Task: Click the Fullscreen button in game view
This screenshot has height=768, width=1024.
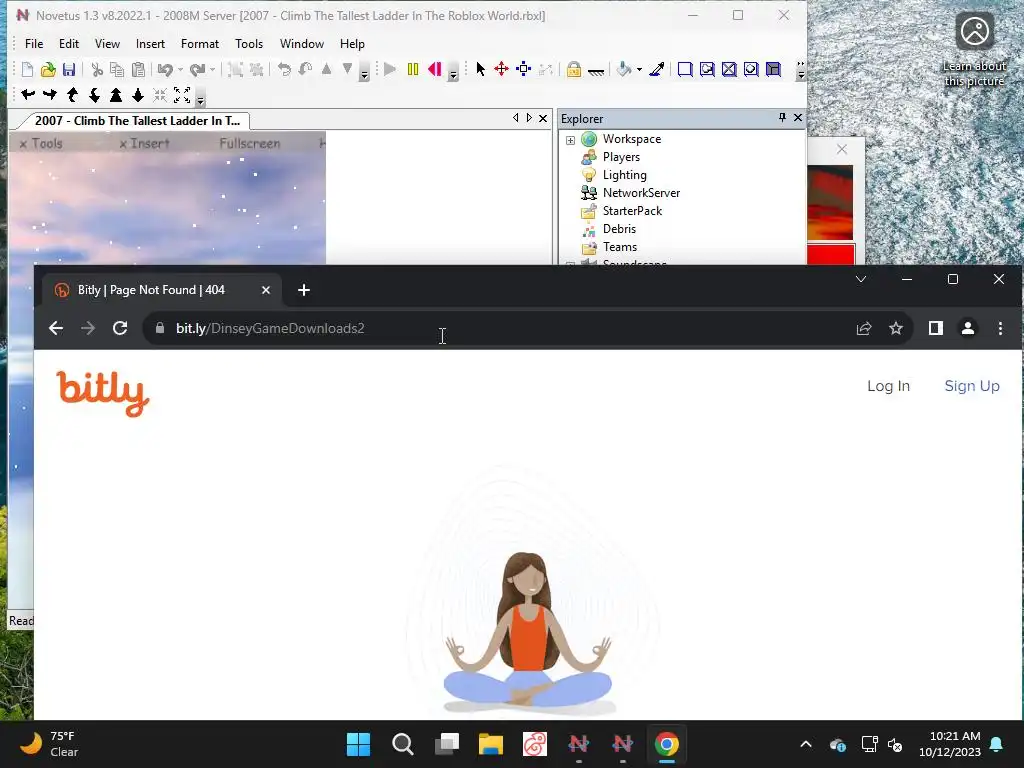Action: pos(250,143)
